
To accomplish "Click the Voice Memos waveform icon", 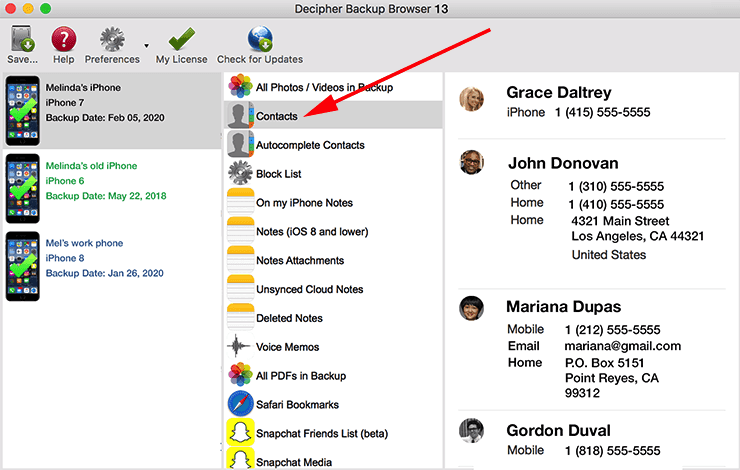I will pos(239,346).
